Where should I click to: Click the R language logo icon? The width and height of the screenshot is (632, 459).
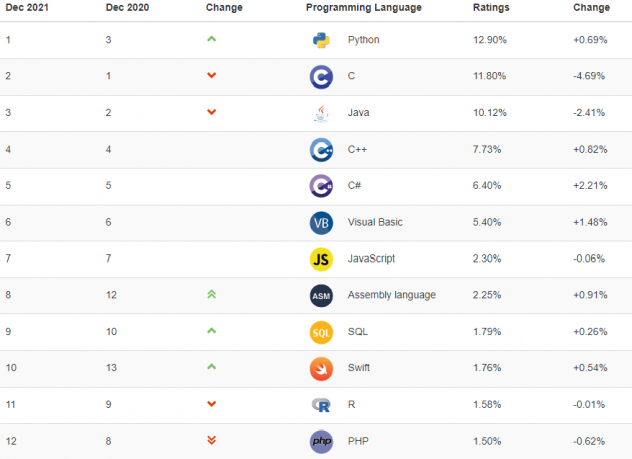tap(321, 405)
